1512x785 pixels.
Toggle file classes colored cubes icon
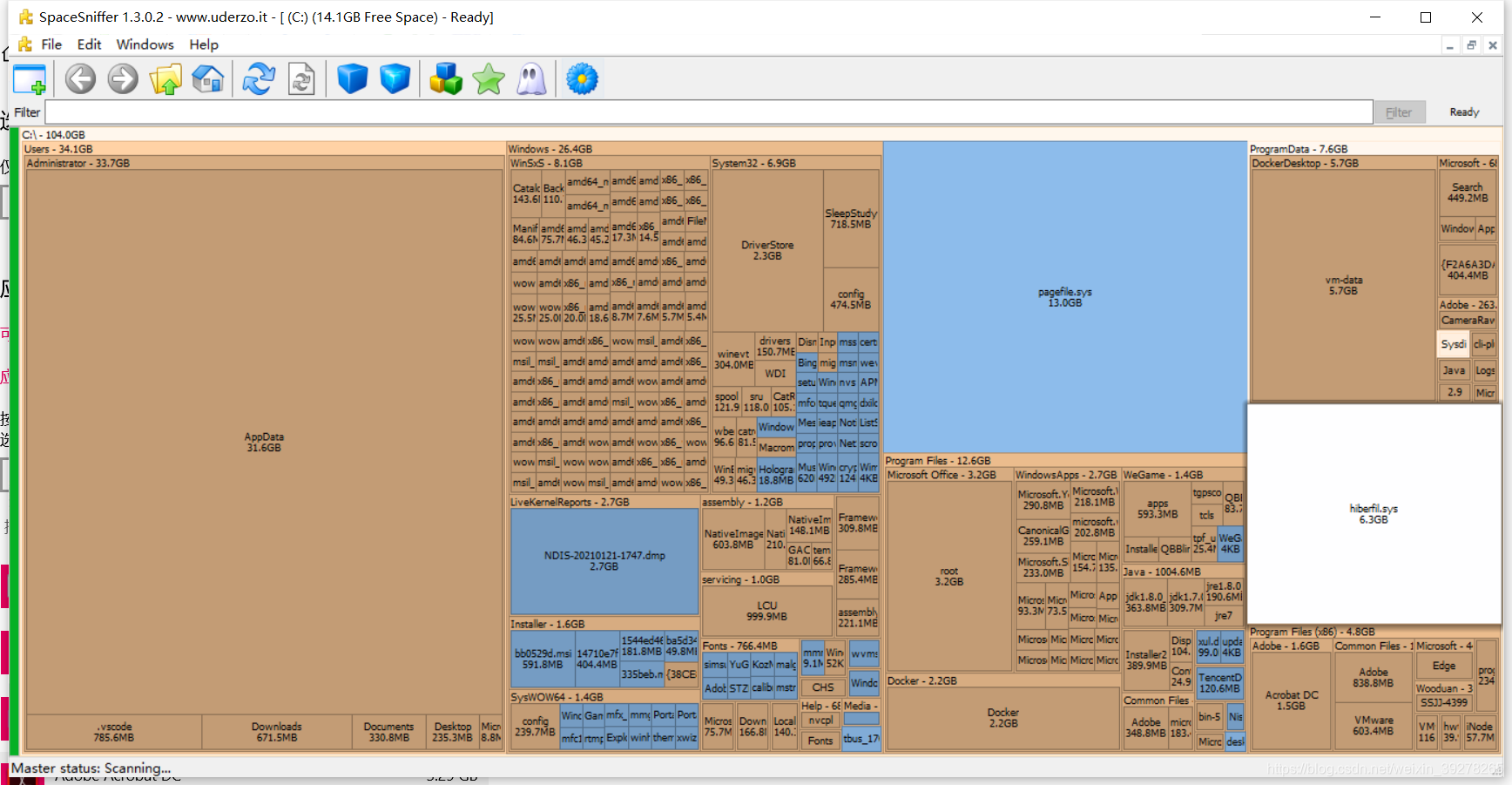click(x=446, y=79)
